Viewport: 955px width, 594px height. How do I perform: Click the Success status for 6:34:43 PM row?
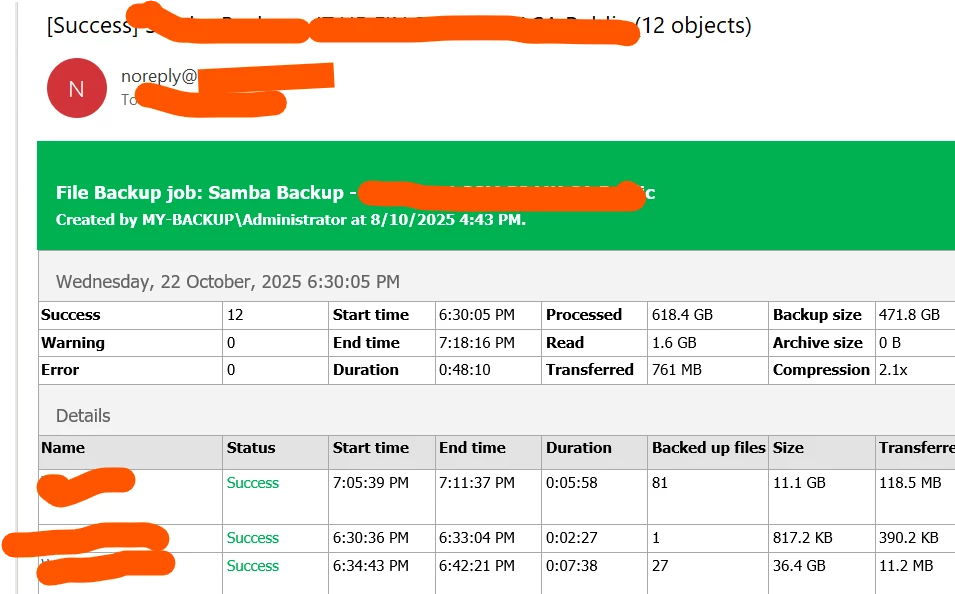click(x=252, y=566)
